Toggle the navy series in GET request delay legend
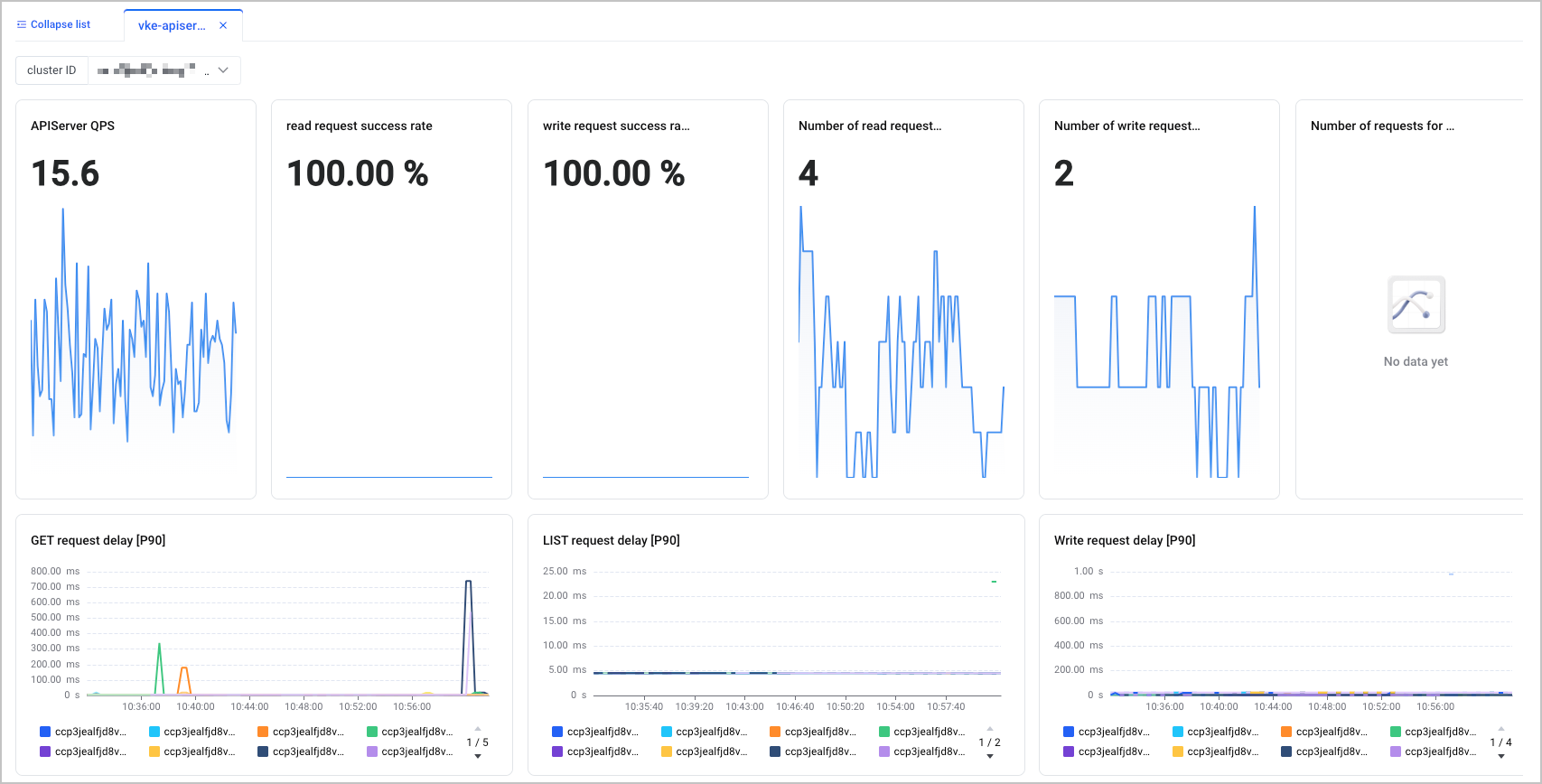This screenshot has height=784, width=1542. click(x=301, y=751)
